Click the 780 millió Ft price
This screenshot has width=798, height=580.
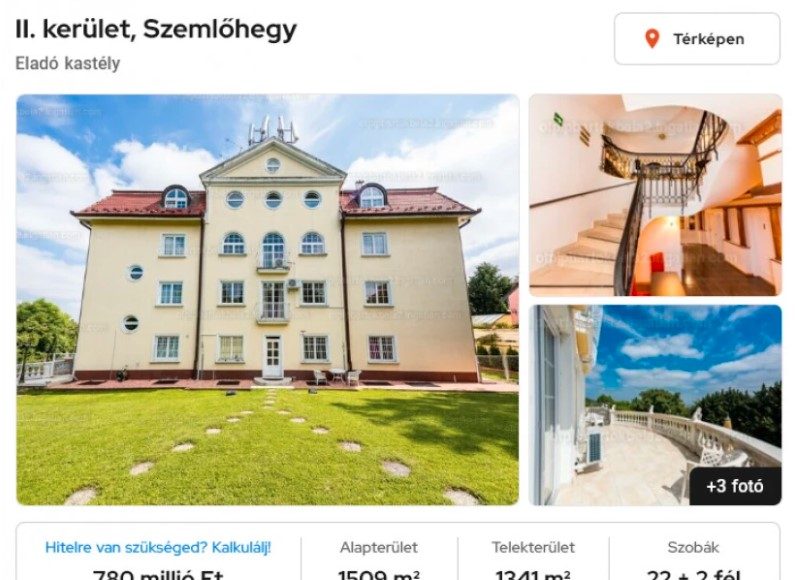(158, 575)
